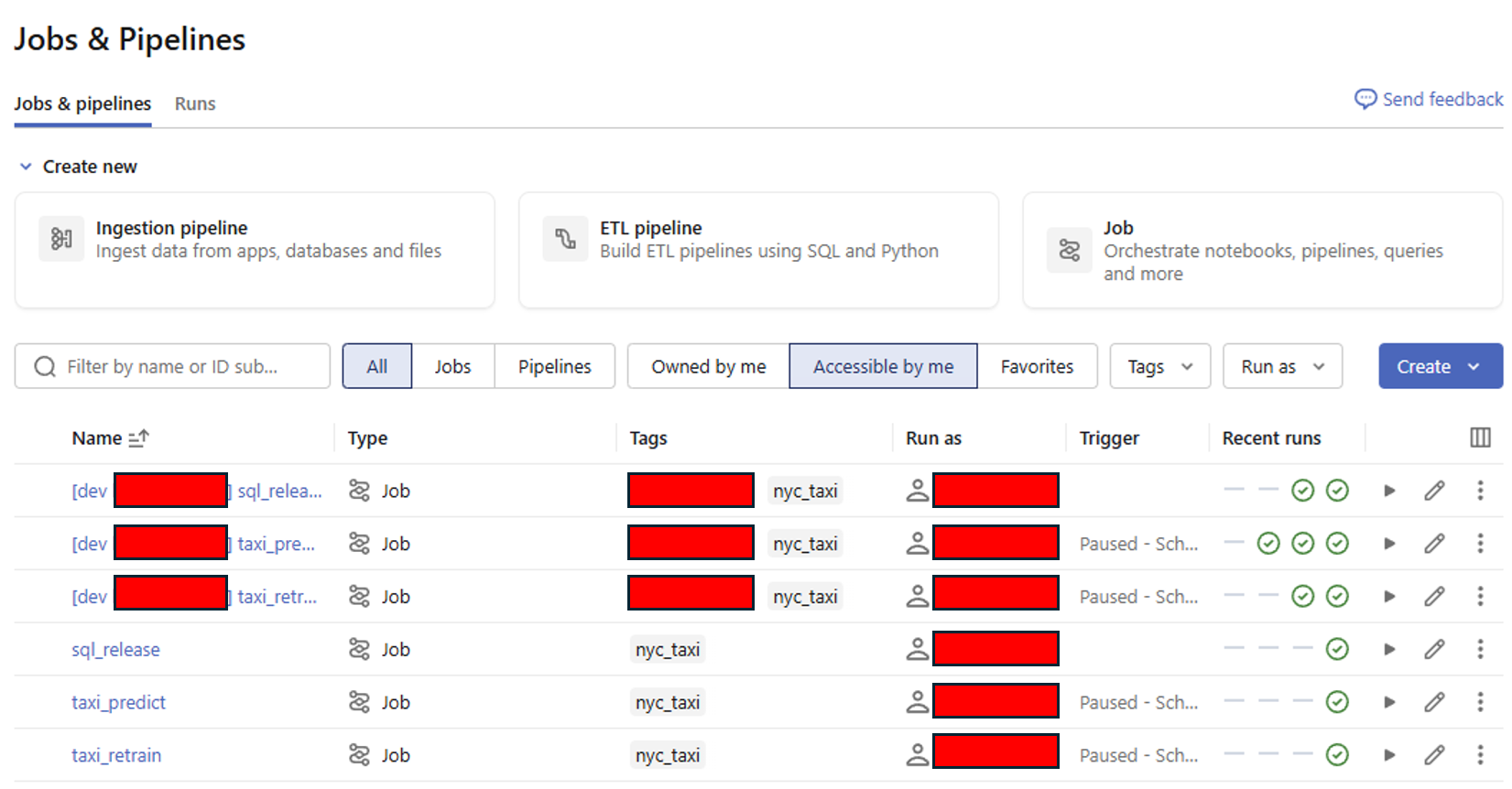
Task: Open more options for taxi_retrain row
Action: 1480,755
